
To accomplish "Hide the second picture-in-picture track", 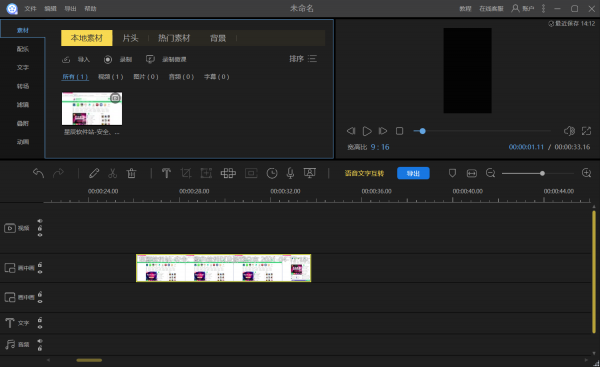I will tap(40, 301).
